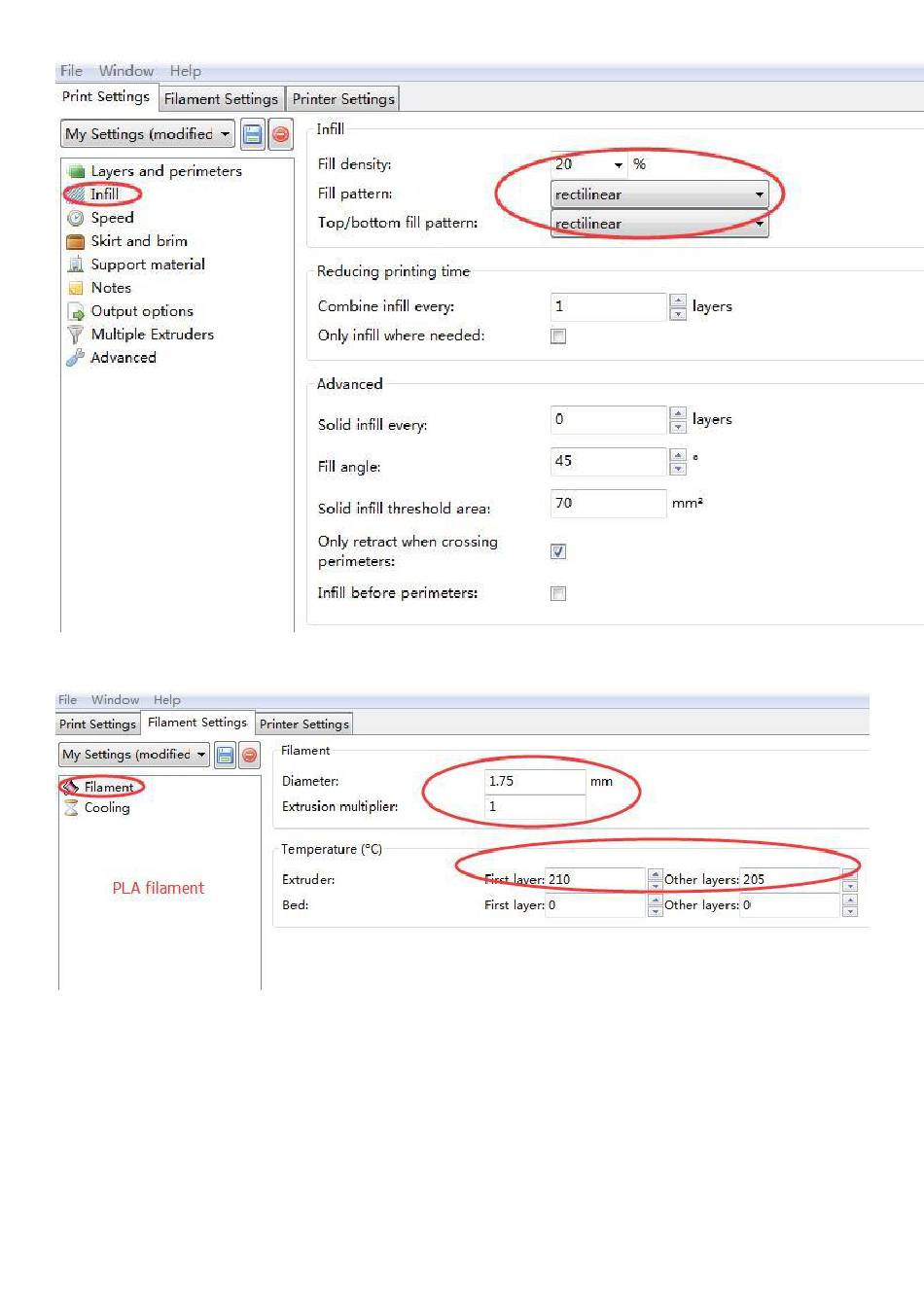Screen dimensions: 924x1306
Task: Click Bed First layer temperature field
Action: coord(595,905)
